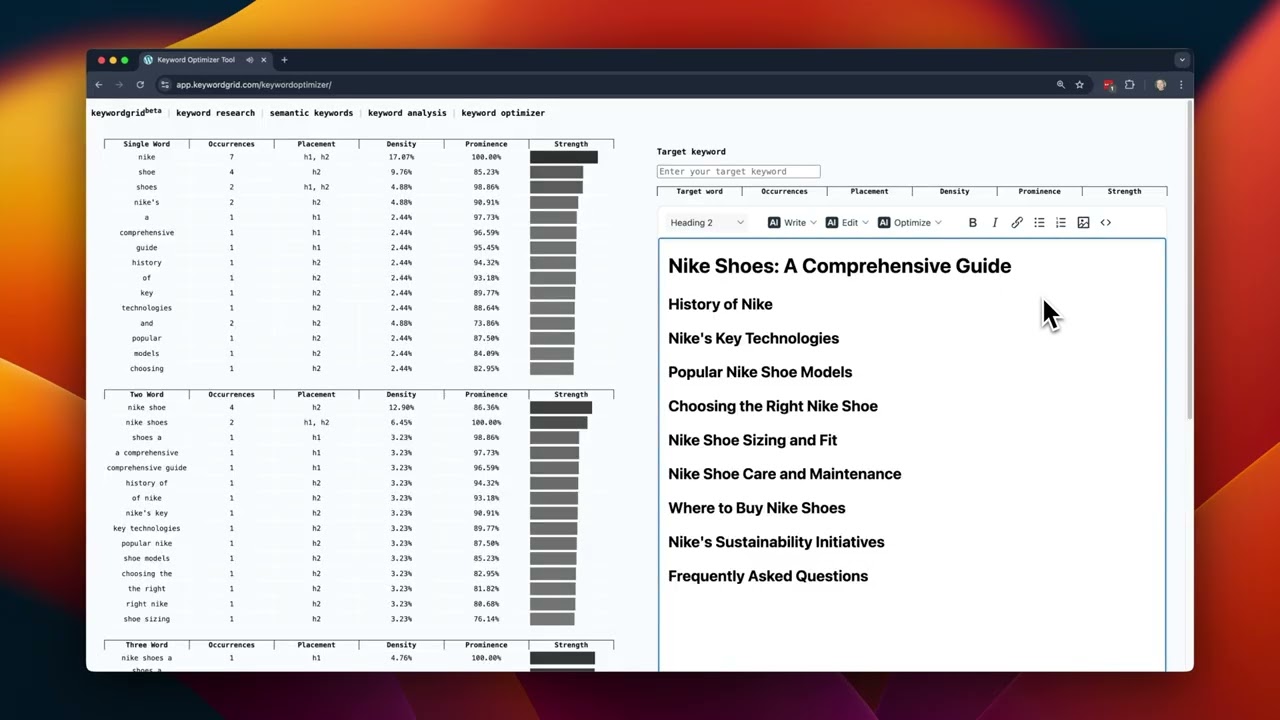Open the Heading 2 style dropdown
This screenshot has width=1280, height=720.
[x=706, y=223]
